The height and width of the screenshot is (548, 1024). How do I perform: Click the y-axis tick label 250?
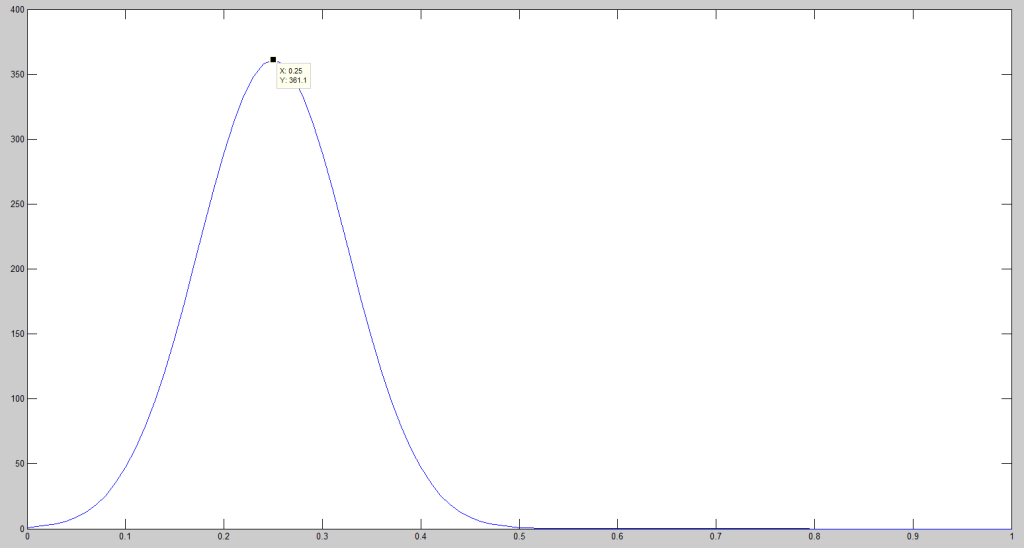tap(15, 204)
